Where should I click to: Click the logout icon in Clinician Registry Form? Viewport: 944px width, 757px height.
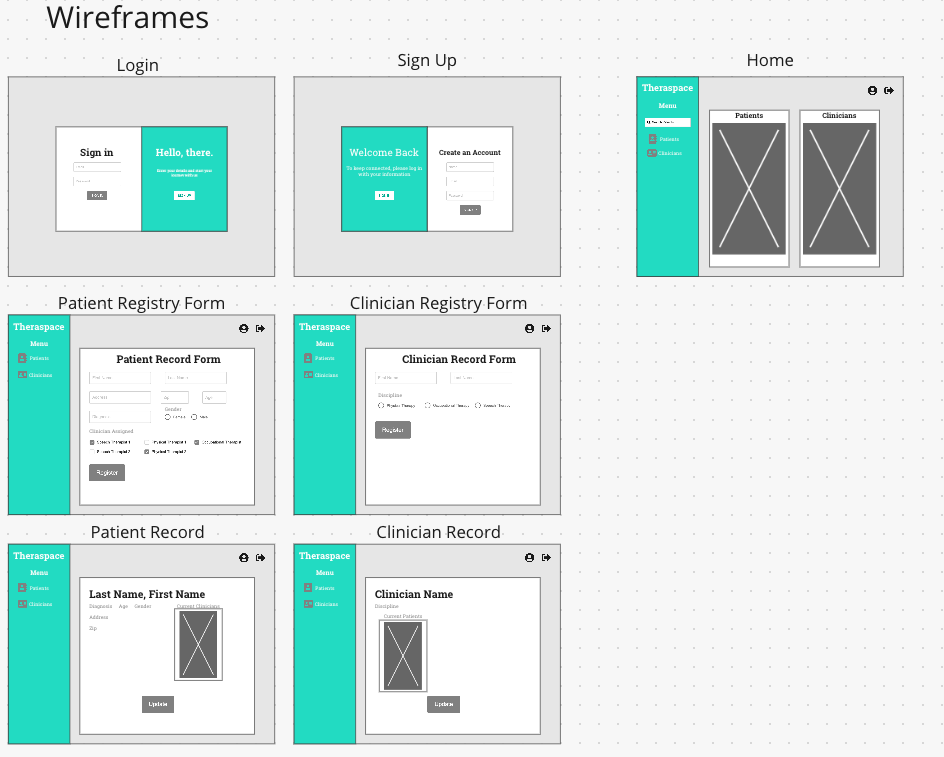point(546,328)
